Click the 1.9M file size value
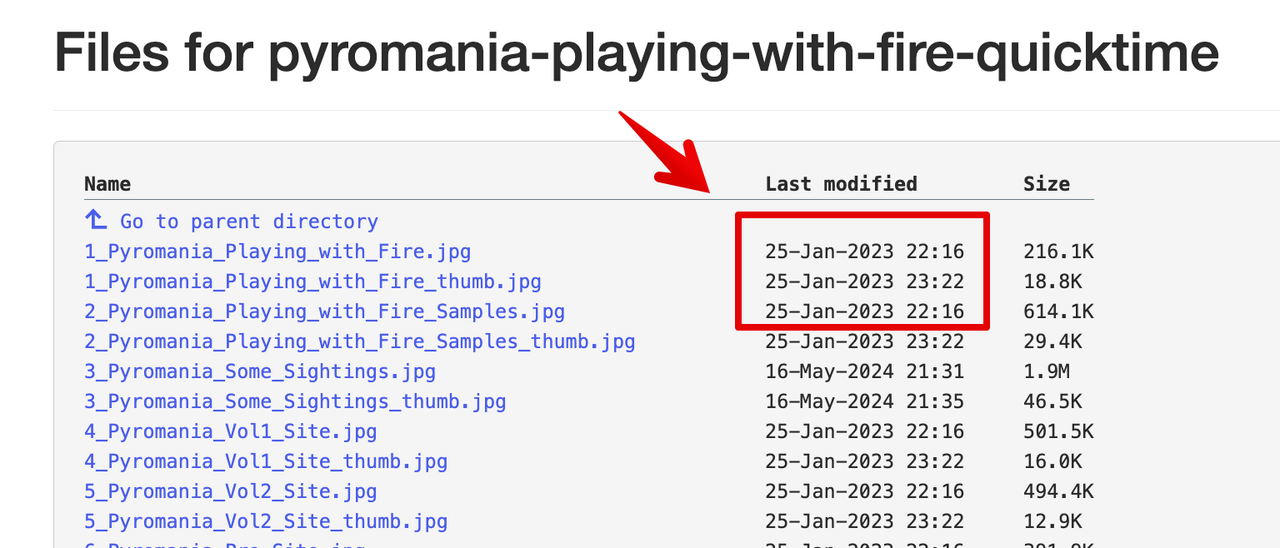 tap(1046, 372)
